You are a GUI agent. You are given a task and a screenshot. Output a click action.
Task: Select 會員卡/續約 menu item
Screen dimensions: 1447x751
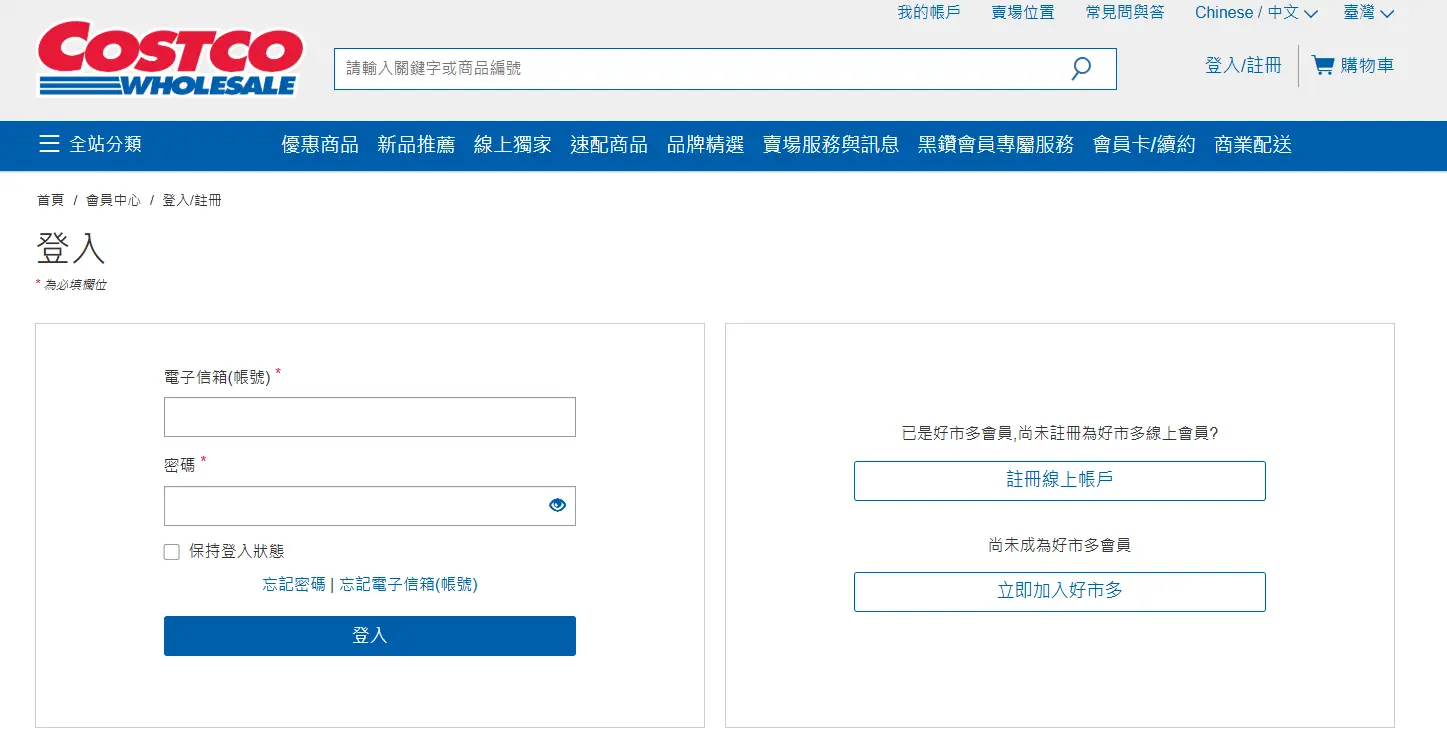click(x=1144, y=145)
